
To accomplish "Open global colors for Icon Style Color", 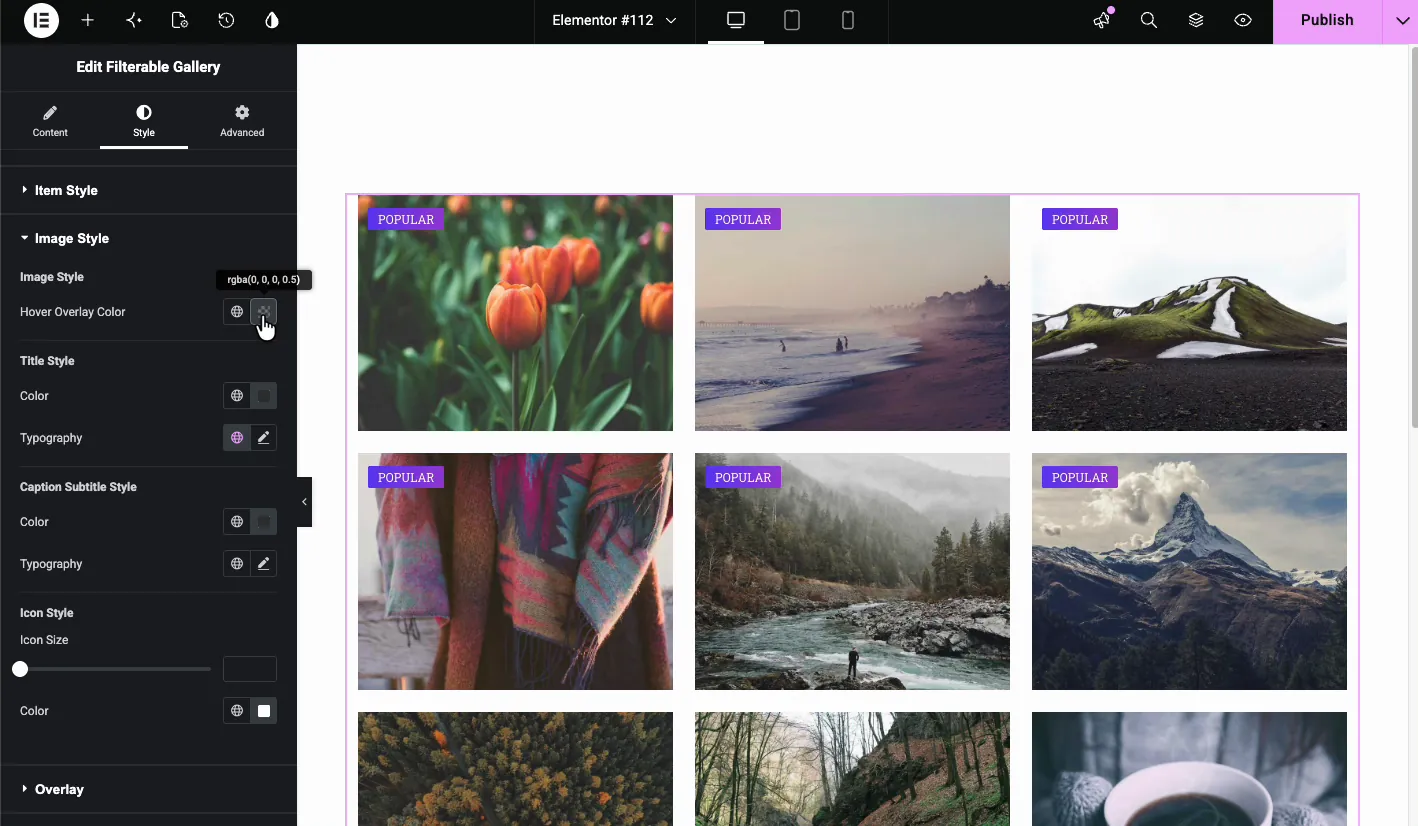I will 237,711.
